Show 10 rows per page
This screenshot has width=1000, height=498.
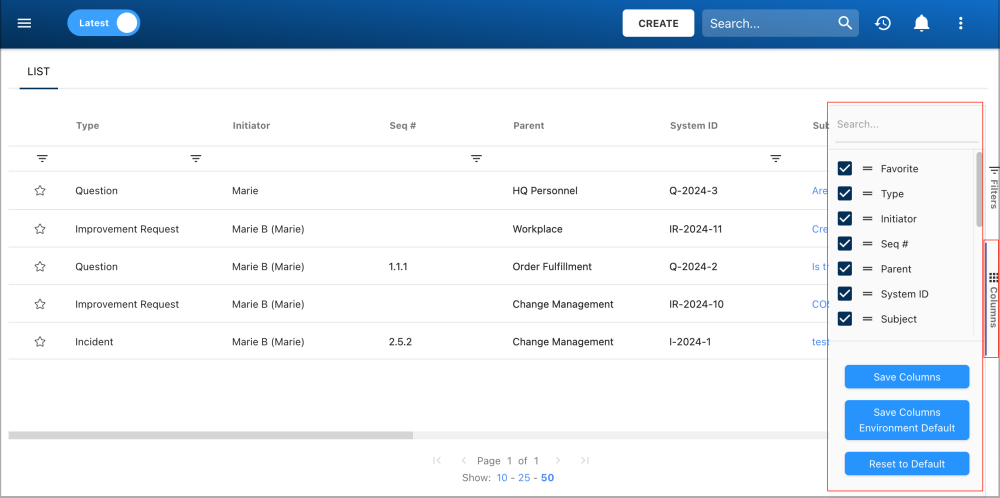point(502,478)
